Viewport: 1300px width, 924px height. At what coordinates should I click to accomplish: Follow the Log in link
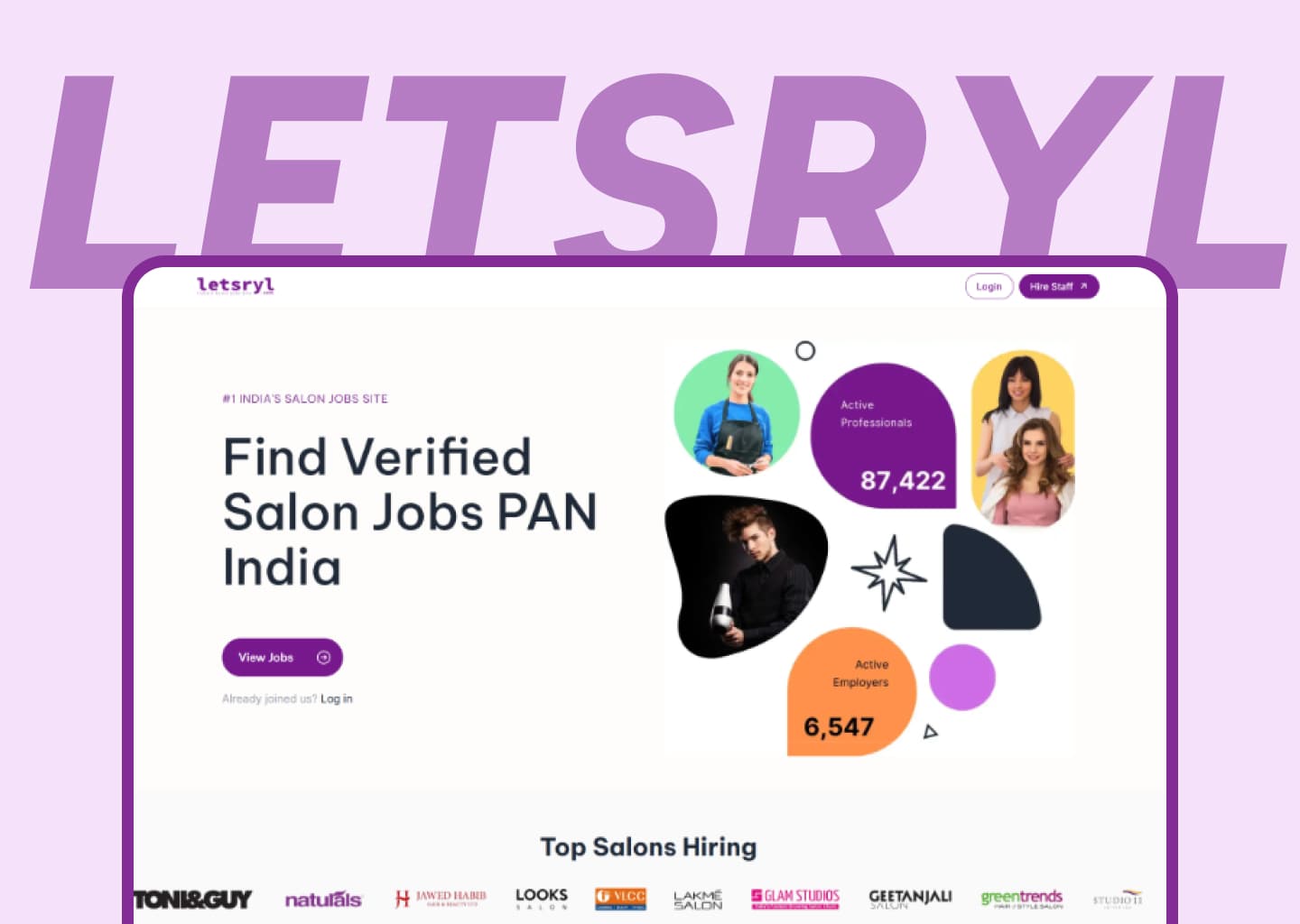pos(337,698)
